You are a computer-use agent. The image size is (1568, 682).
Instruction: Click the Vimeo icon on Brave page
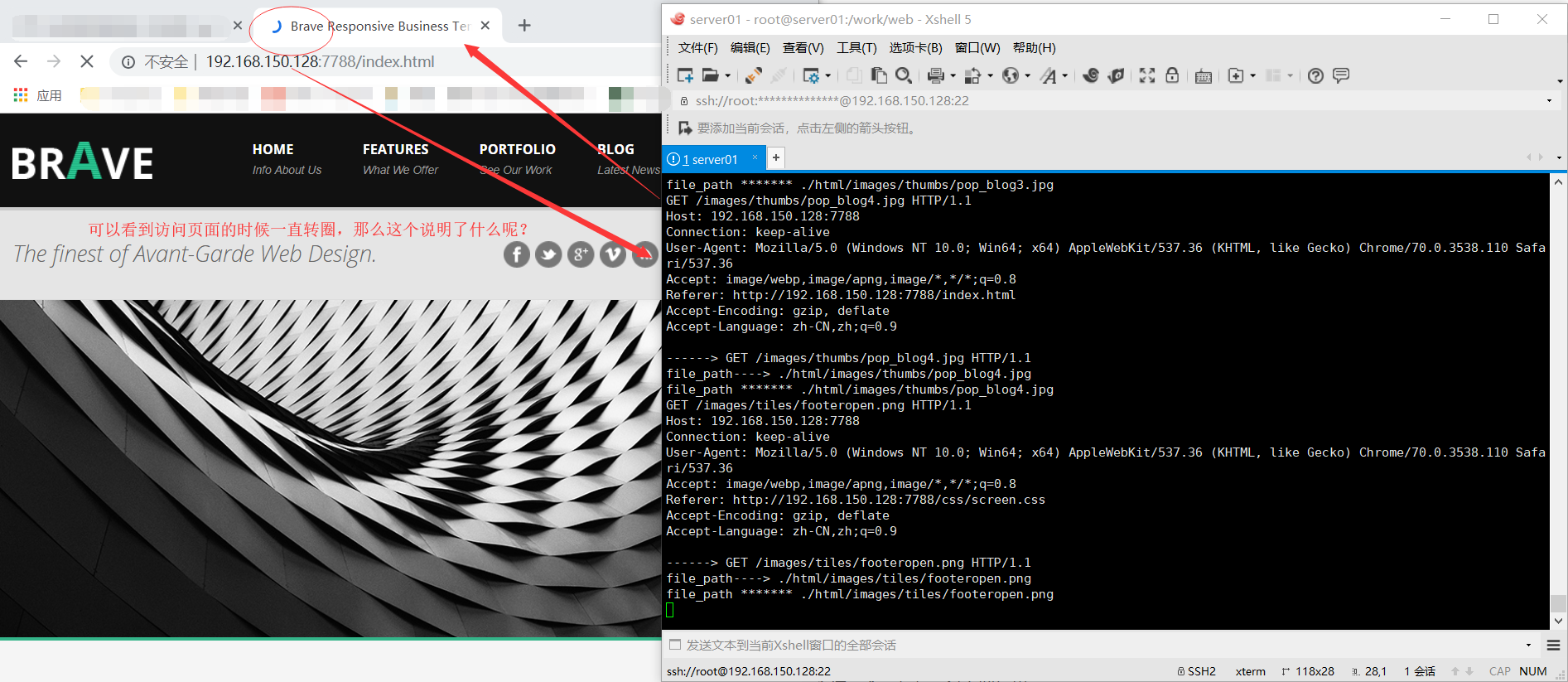613,254
